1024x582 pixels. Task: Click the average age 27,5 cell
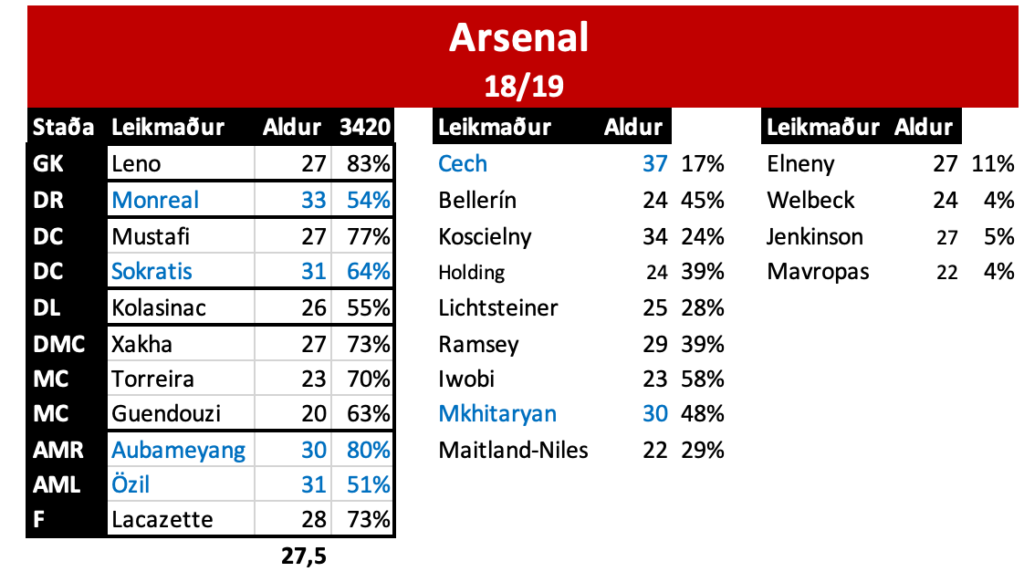tap(304, 556)
